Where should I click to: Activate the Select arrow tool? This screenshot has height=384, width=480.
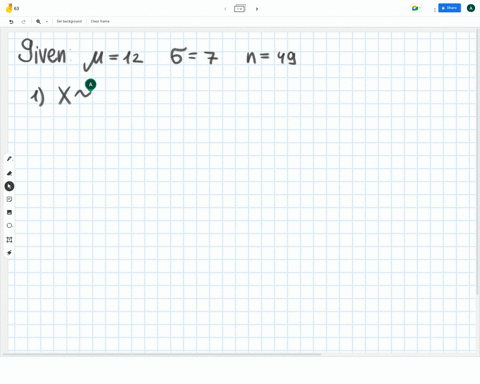point(9,186)
